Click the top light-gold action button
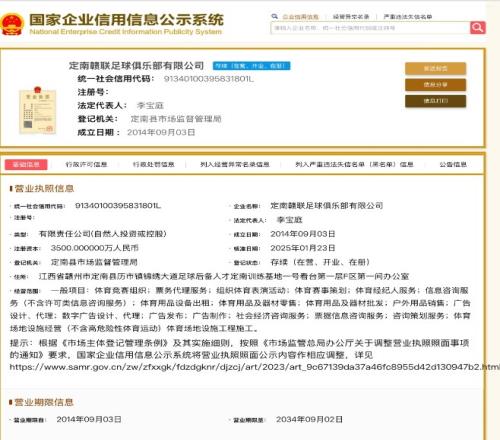500x440 pixels. point(435,68)
